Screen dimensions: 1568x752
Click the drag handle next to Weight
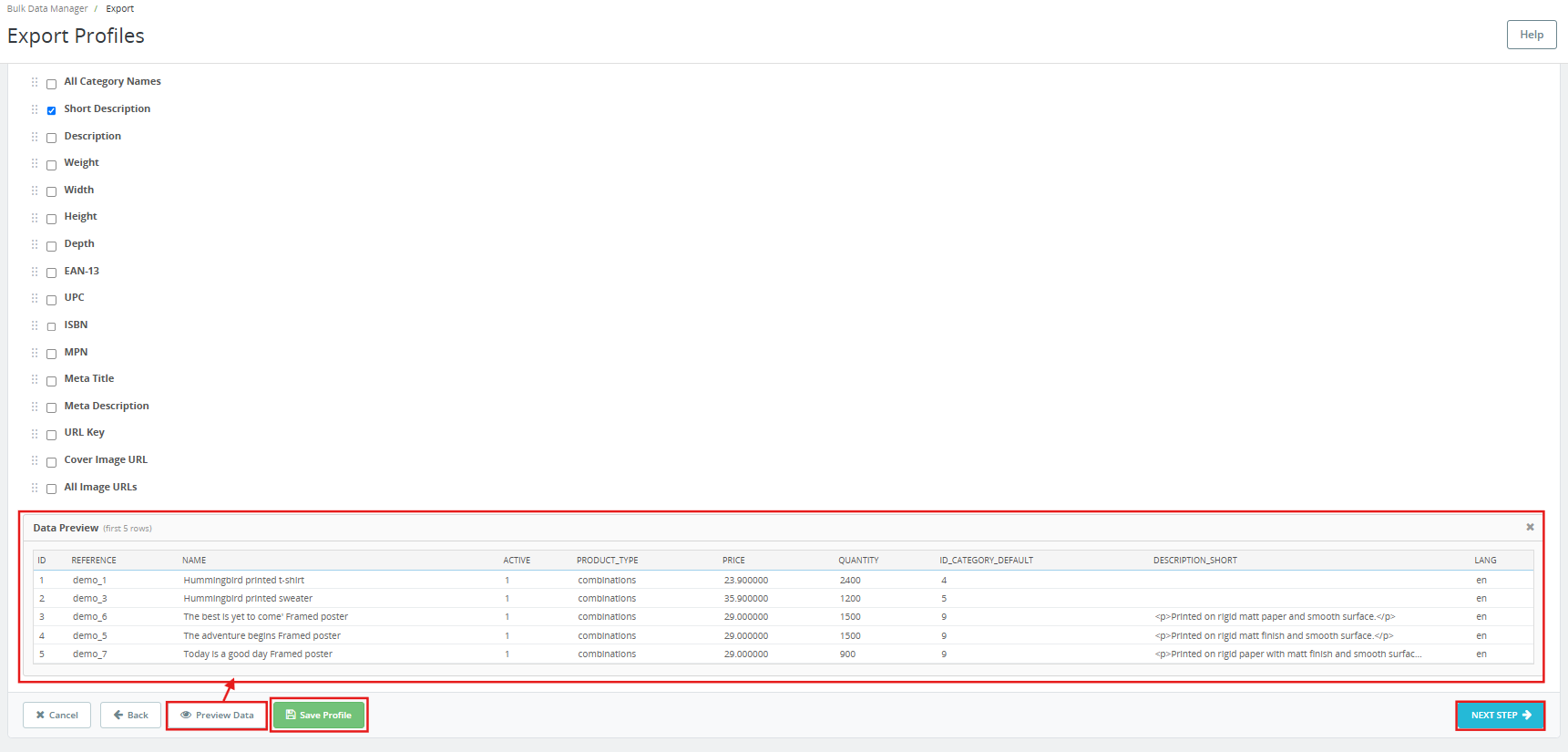(35, 163)
